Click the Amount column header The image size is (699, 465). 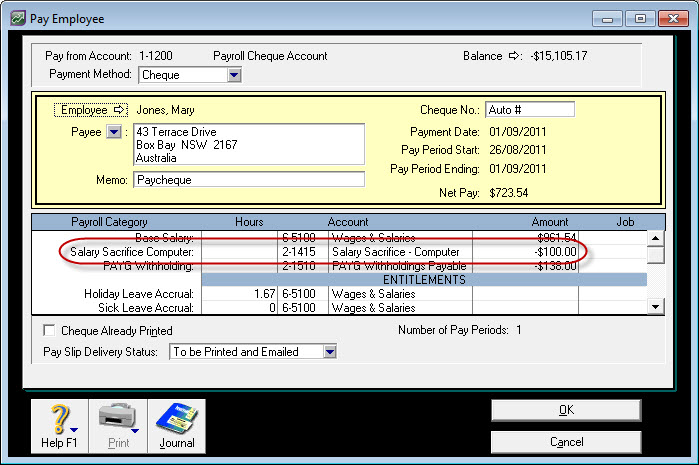point(550,222)
